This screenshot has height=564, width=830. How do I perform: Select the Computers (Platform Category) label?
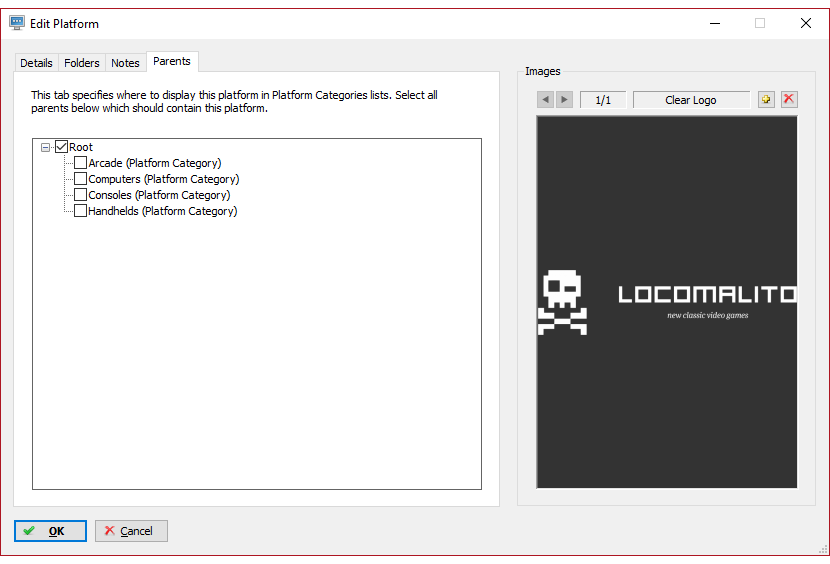pyautogui.click(x=164, y=179)
